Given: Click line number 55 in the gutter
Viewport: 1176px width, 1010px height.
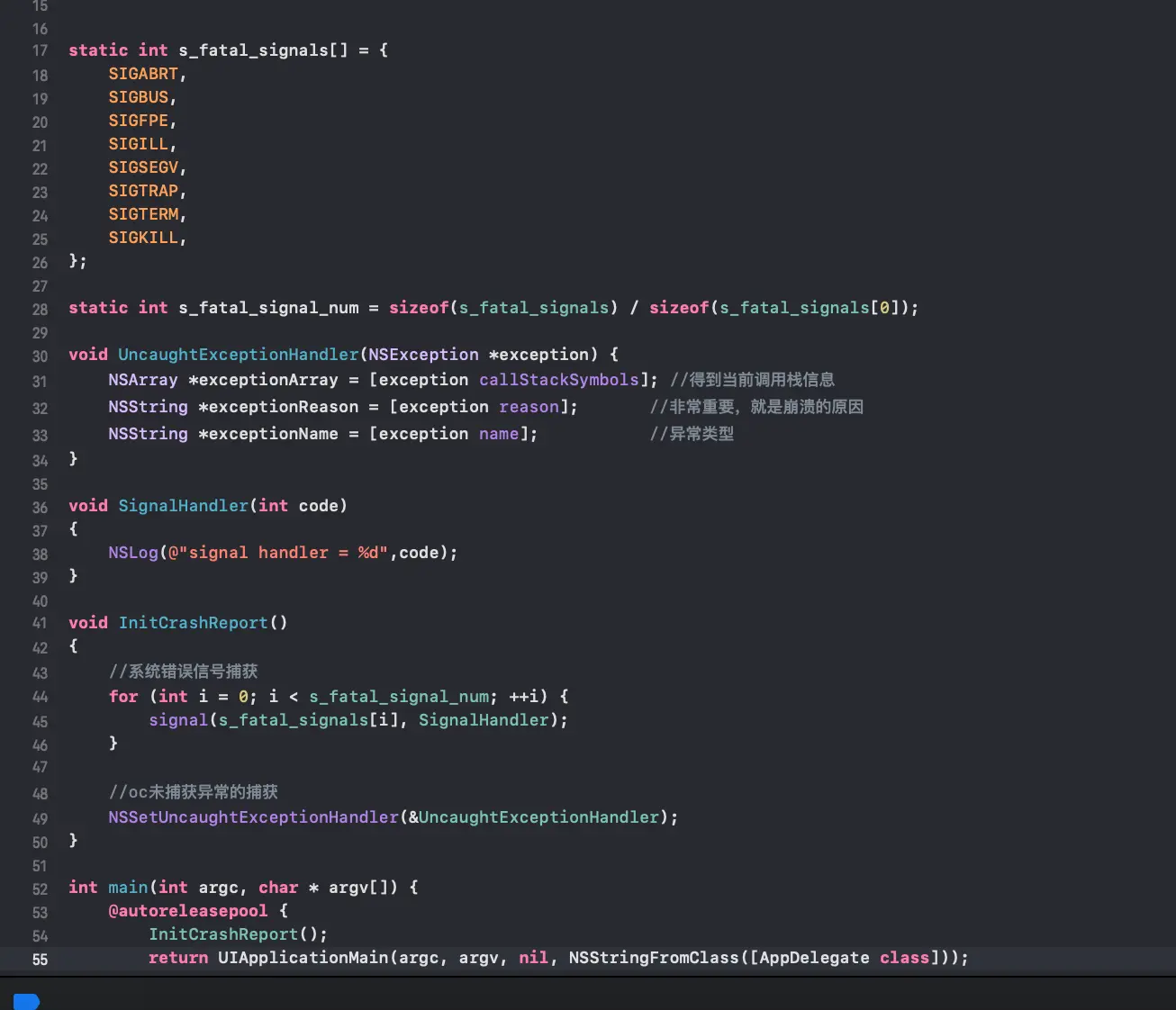Looking at the screenshot, I should point(40,960).
